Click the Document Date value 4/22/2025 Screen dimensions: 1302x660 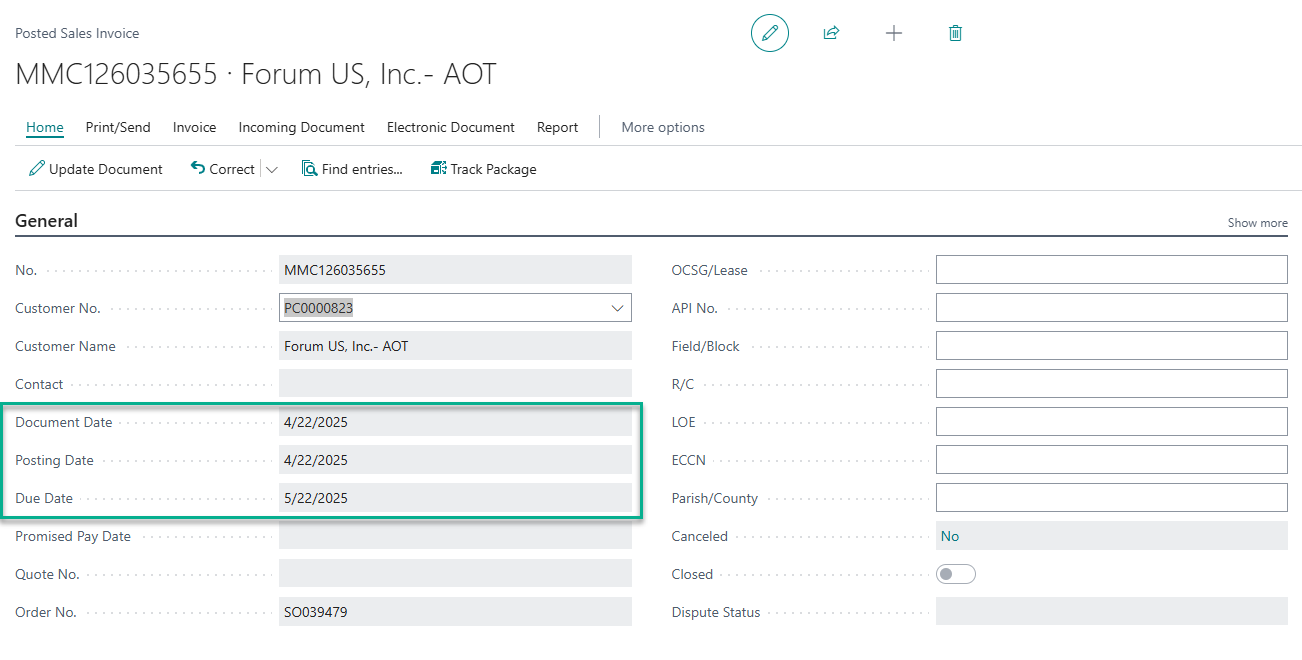click(455, 422)
